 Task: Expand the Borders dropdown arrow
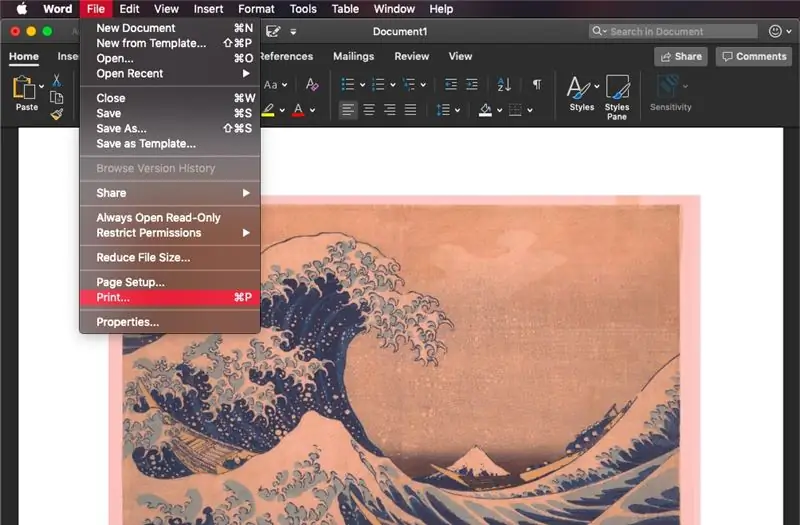530,110
